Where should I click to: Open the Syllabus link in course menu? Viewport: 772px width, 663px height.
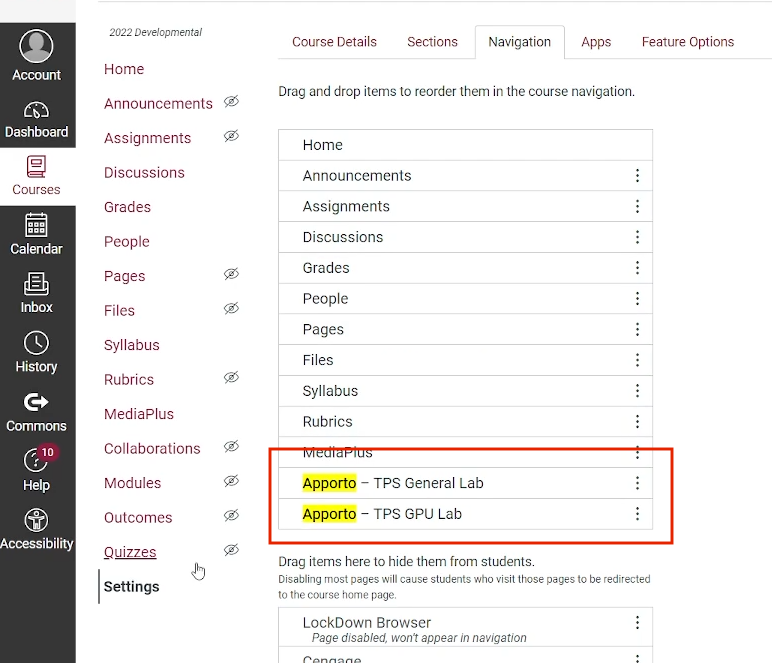coord(131,345)
